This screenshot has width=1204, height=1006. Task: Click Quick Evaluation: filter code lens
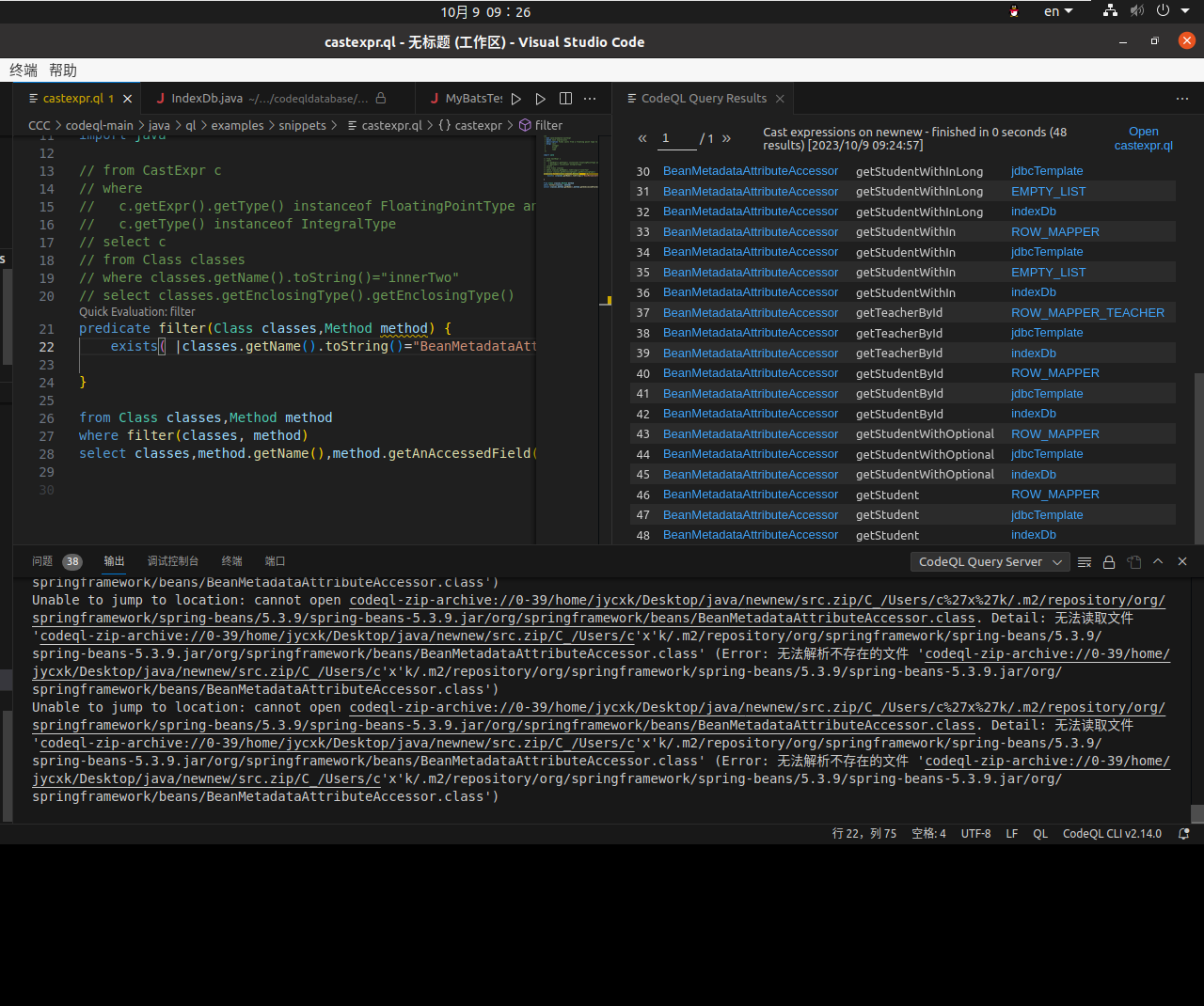pos(137,312)
